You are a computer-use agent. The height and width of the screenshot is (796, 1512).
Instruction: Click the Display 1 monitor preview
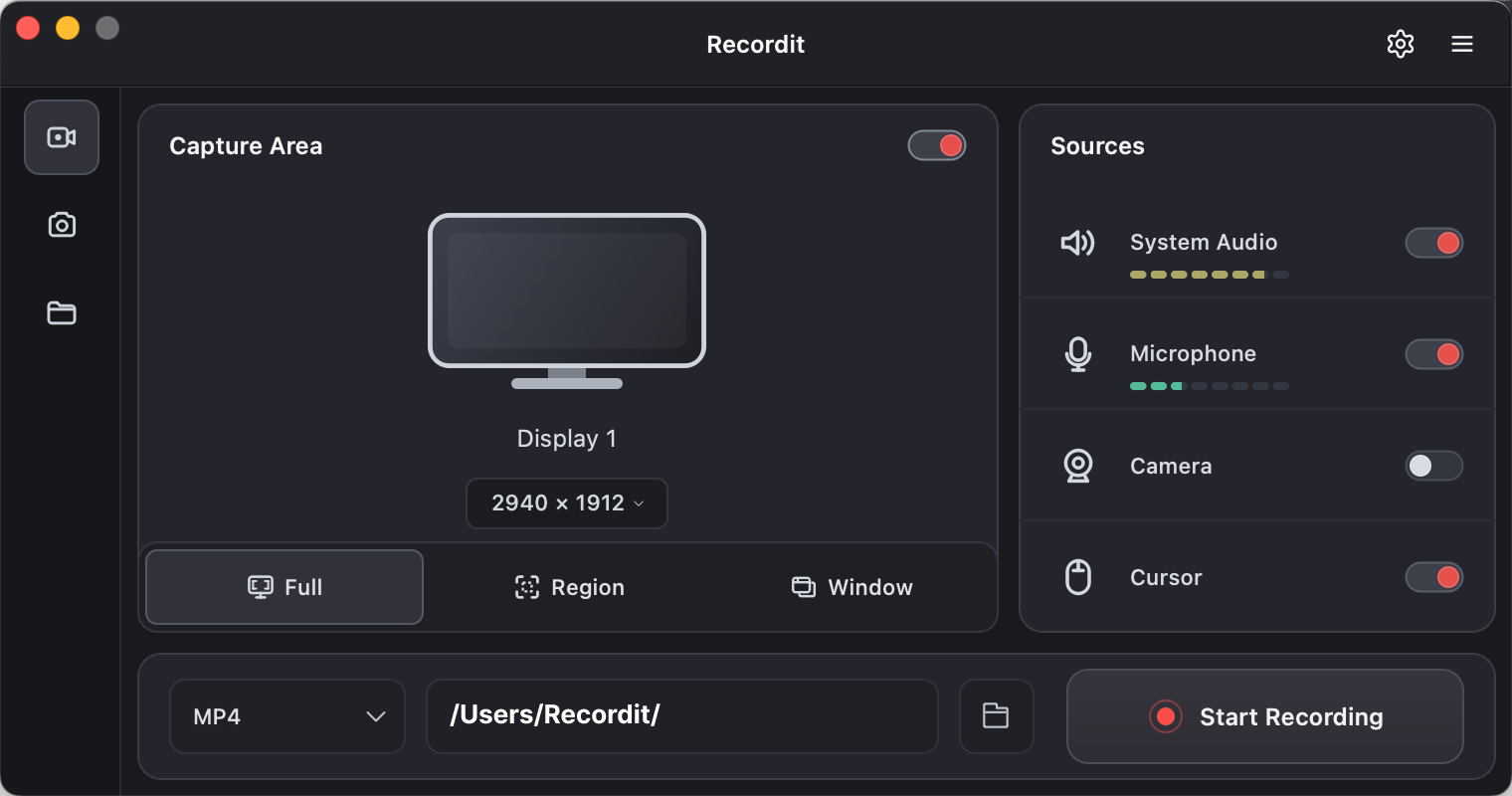pyautogui.click(x=567, y=301)
